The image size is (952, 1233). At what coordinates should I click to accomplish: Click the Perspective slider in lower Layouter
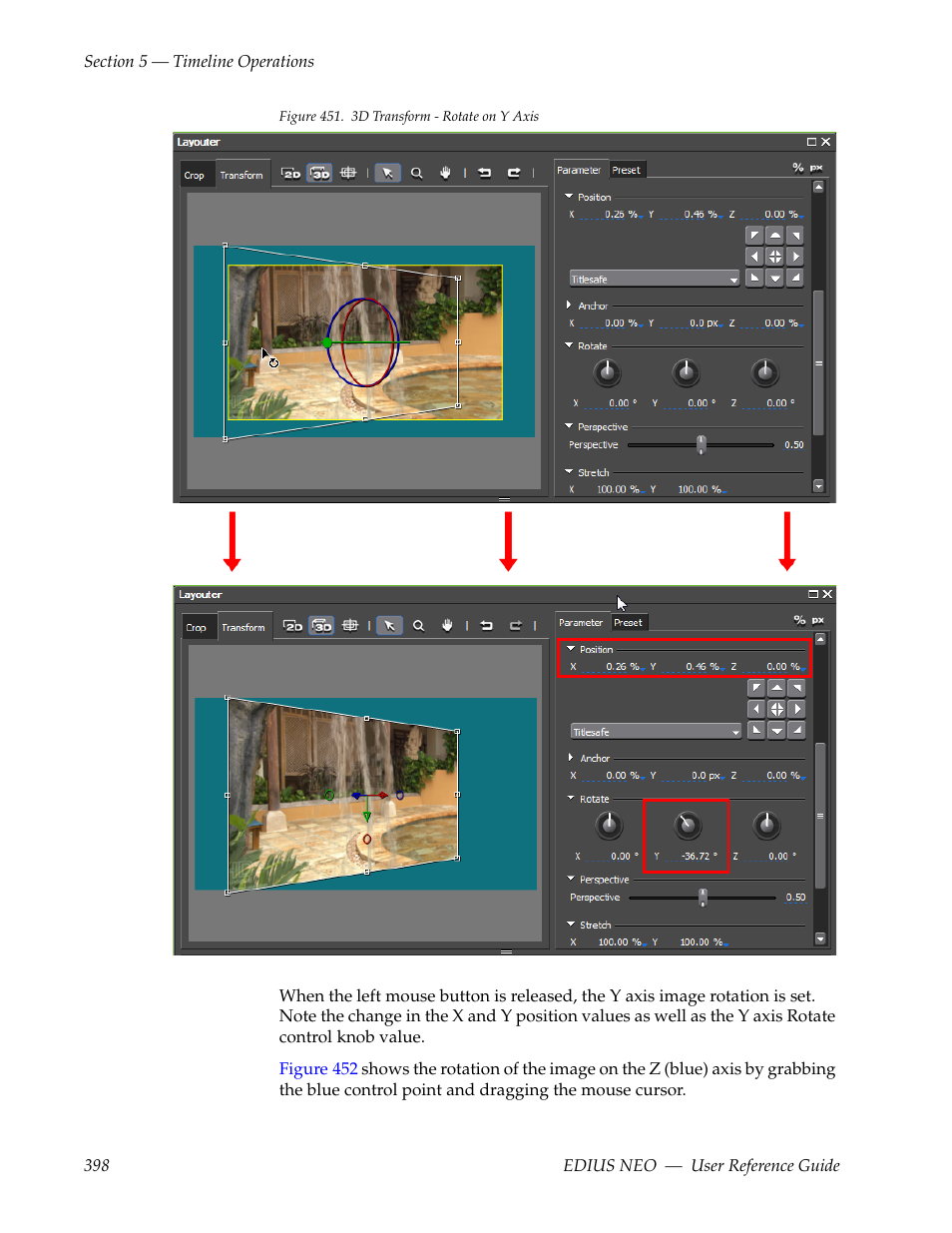(x=703, y=898)
